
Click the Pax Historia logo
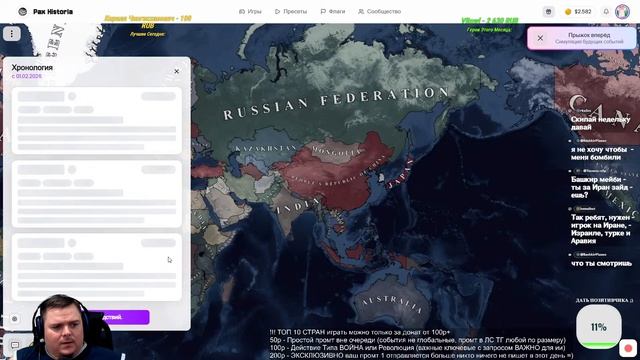46,11
